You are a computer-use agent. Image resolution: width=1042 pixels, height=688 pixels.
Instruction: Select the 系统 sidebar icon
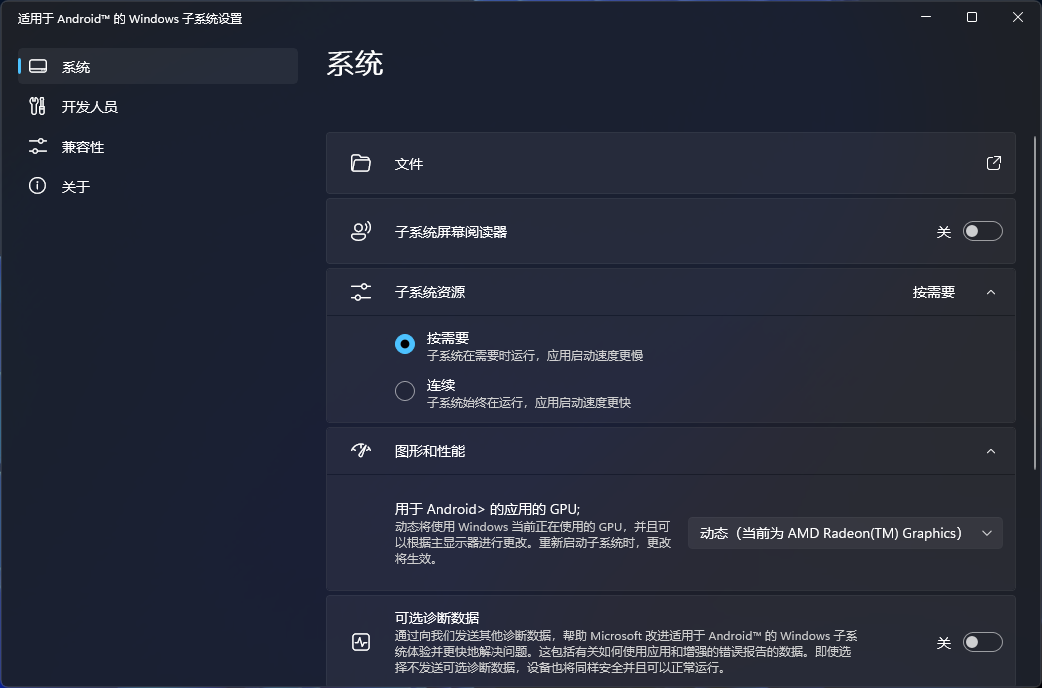(38, 66)
